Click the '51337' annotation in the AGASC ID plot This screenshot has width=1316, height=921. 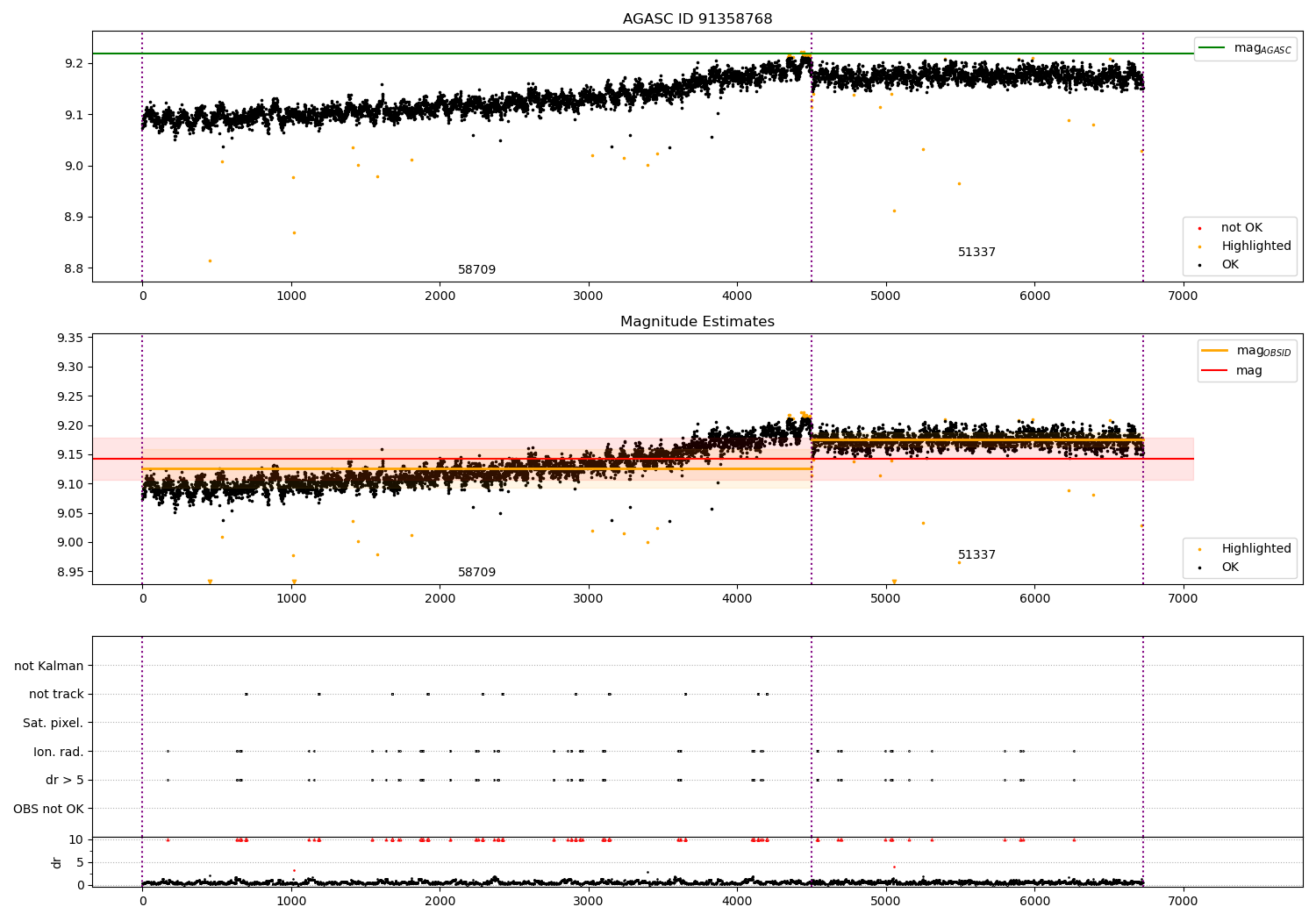pyautogui.click(x=976, y=253)
